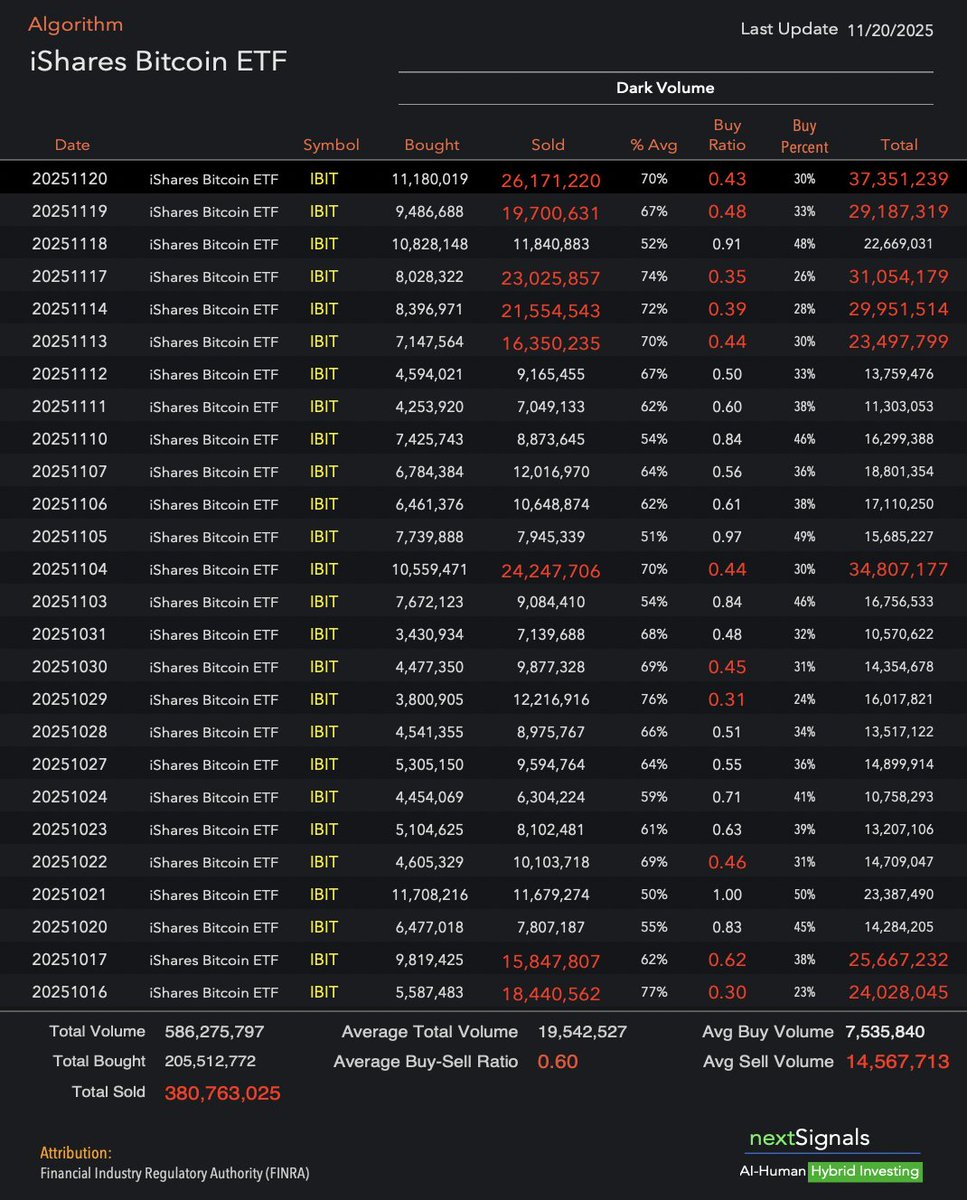The height and width of the screenshot is (1200, 967).
Task: Select the date cell 20251114
Action: coord(70,309)
